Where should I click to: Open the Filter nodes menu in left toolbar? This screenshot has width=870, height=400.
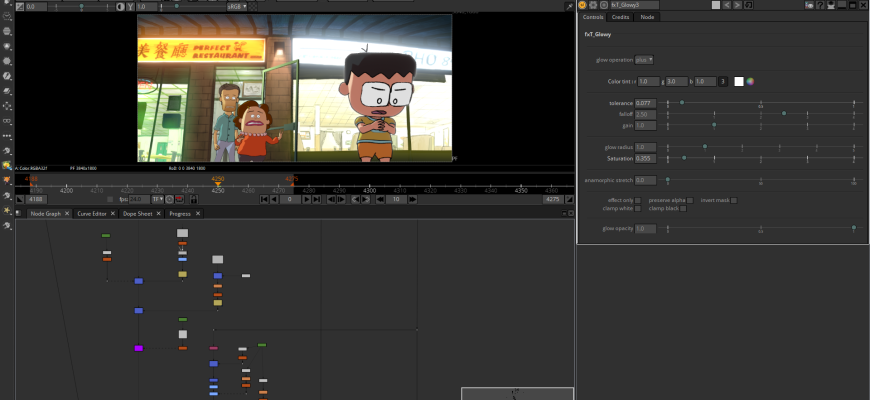8,61
